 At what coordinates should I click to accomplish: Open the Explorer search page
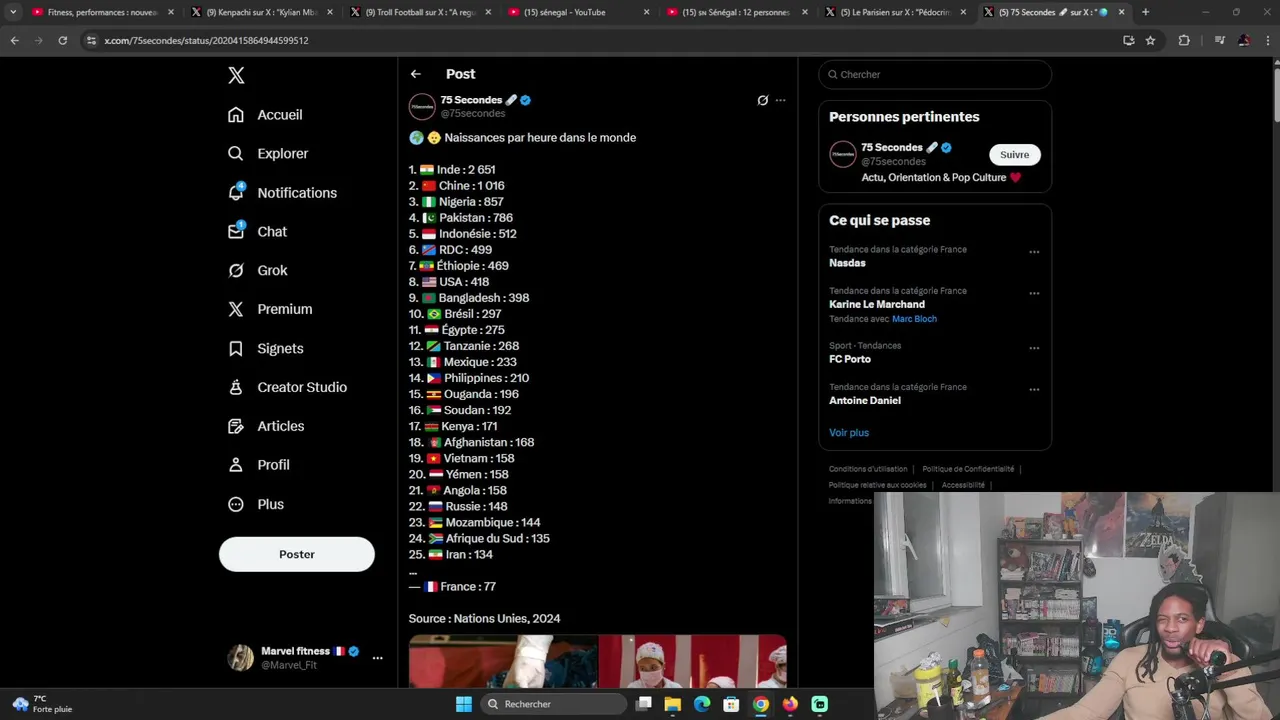(x=268, y=154)
